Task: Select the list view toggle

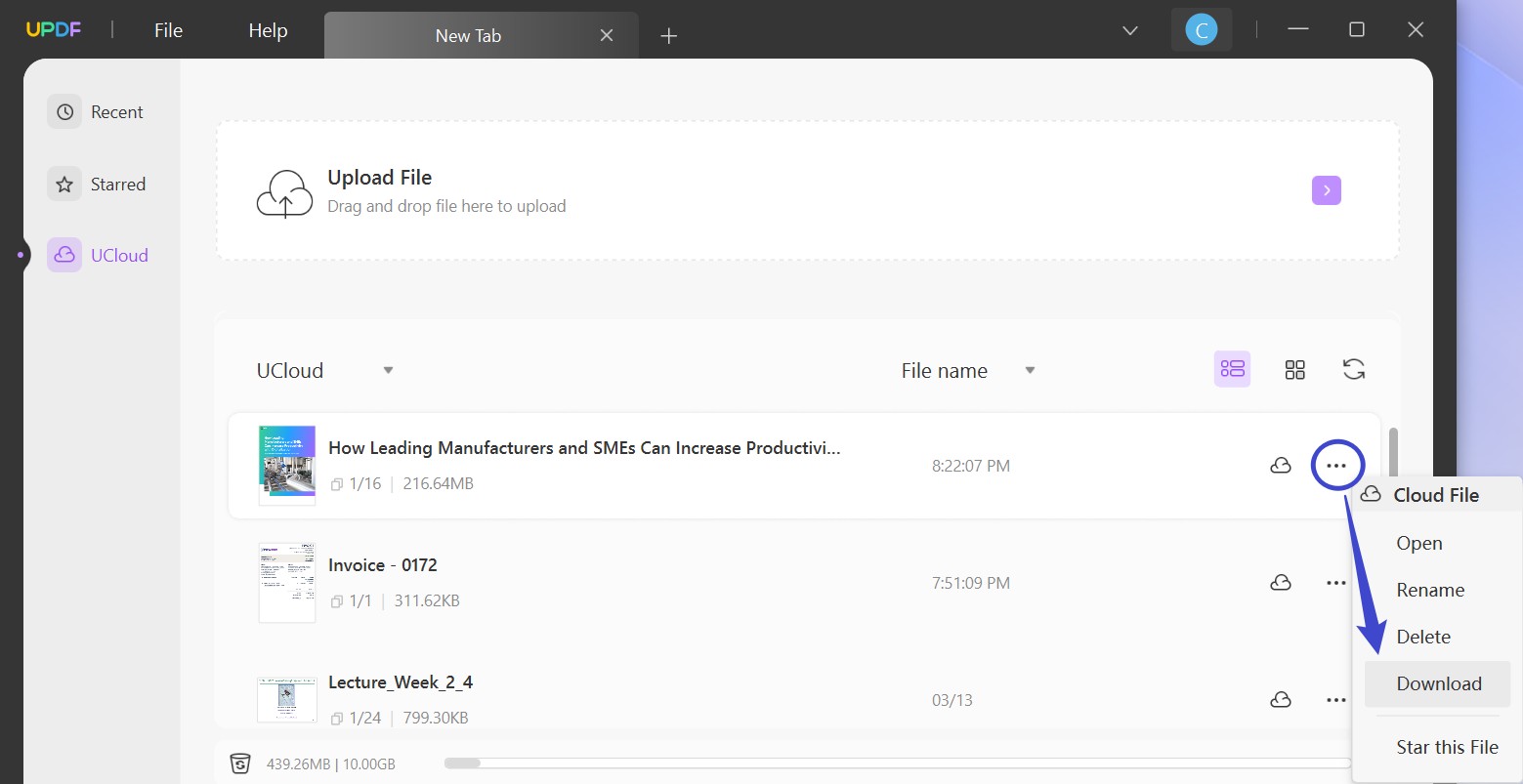Action: click(1232, 369)
